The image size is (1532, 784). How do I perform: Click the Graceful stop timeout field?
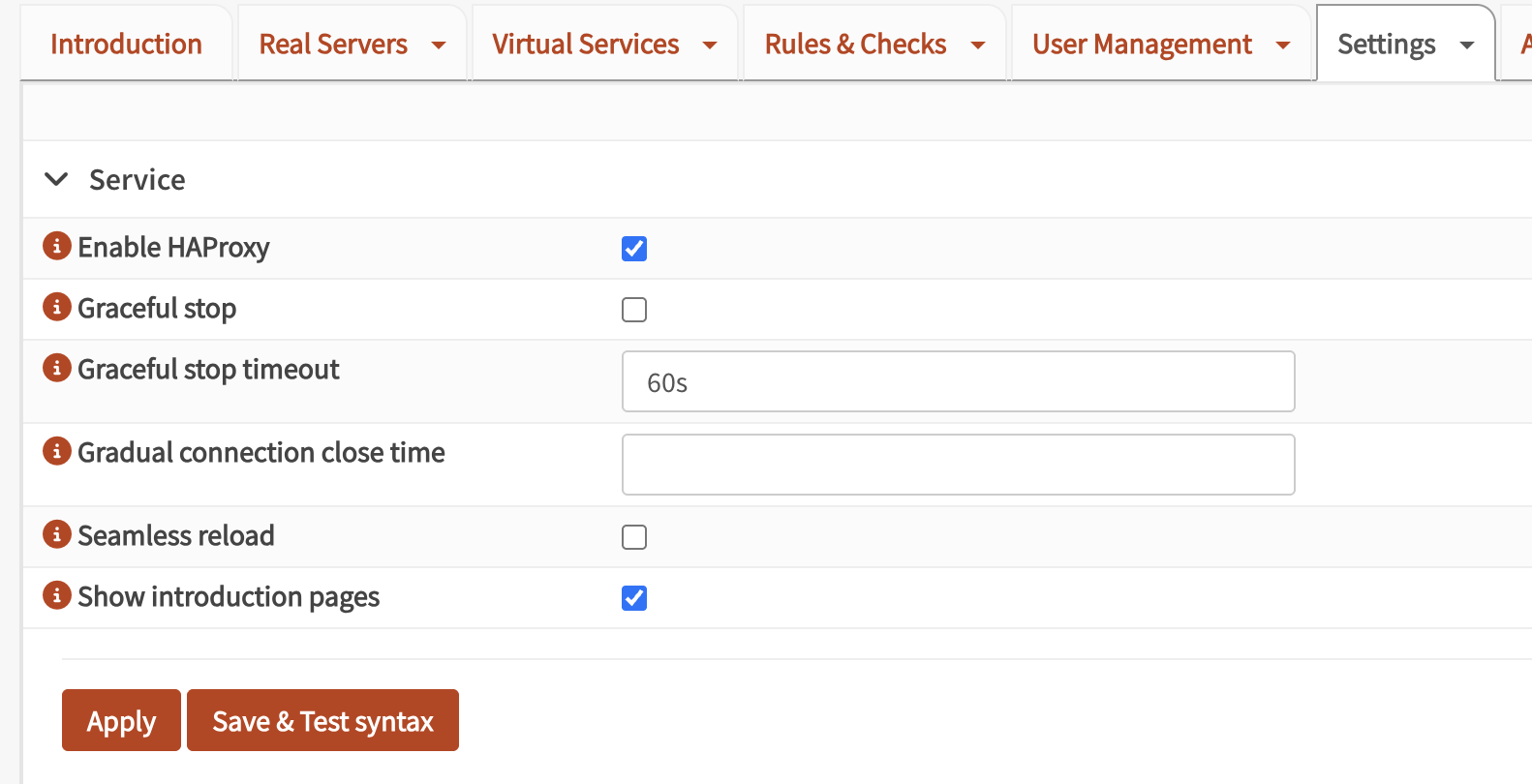click(958, 381)
